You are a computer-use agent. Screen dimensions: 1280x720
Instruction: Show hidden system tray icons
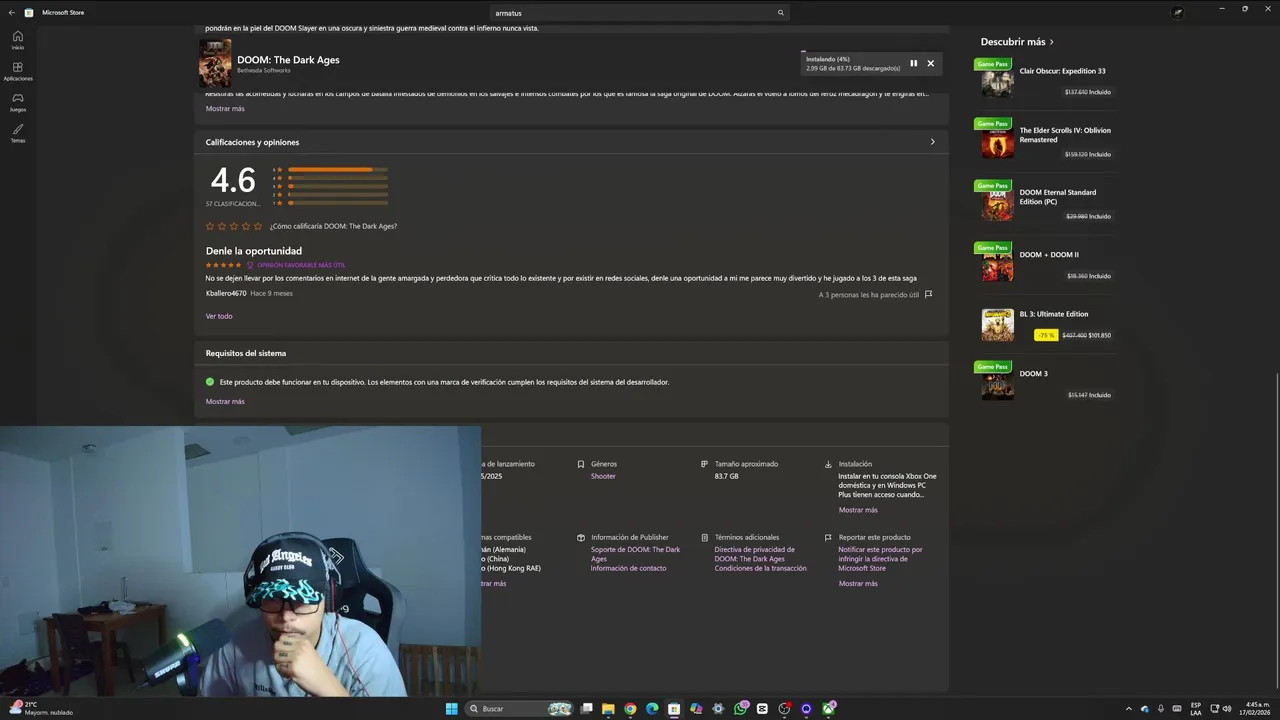click(x=1129, y=709)
